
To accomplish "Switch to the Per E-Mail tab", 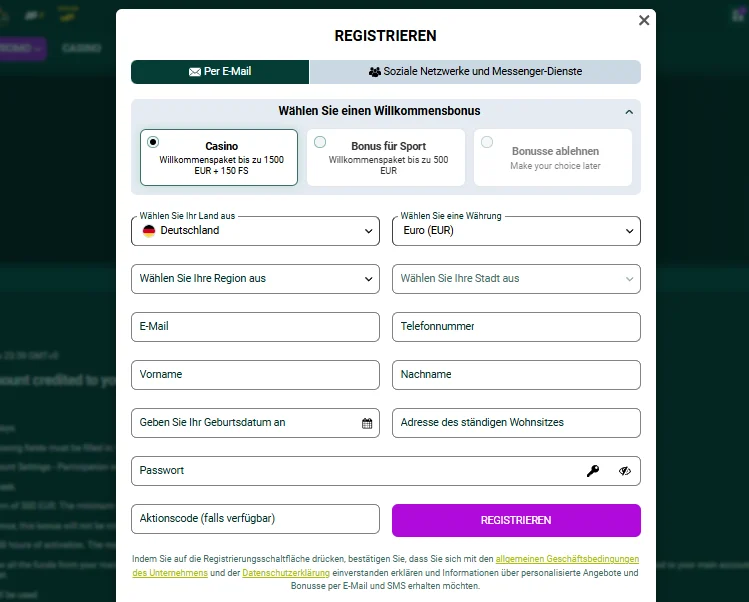I will pyautogui.click(x=220, y=72).
